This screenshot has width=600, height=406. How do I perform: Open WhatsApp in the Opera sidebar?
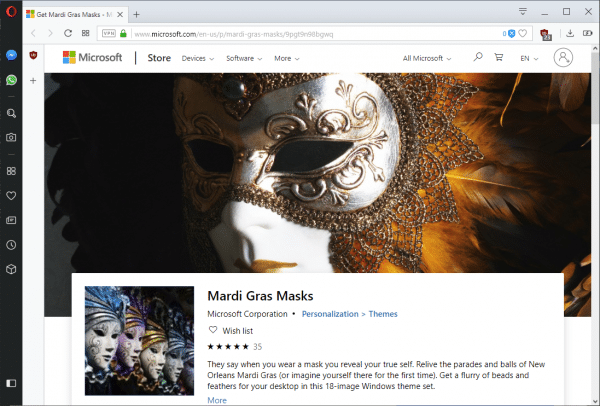(x=11, y=80)
